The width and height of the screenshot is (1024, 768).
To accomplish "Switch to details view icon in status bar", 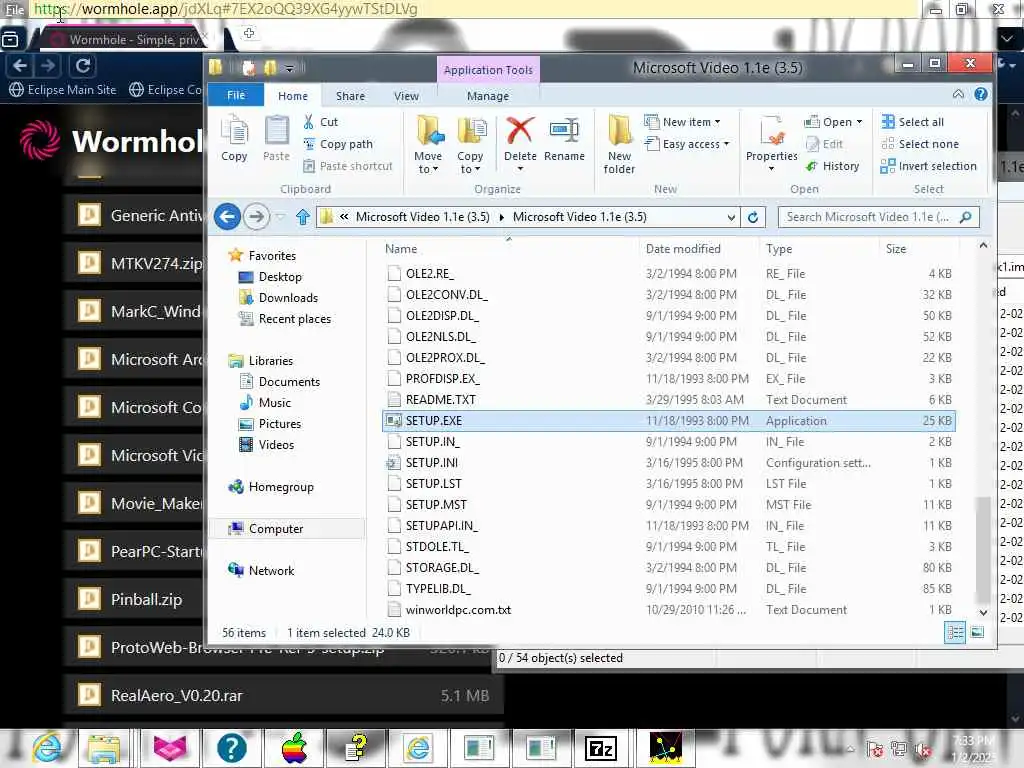I will click(x=955, y=632).
